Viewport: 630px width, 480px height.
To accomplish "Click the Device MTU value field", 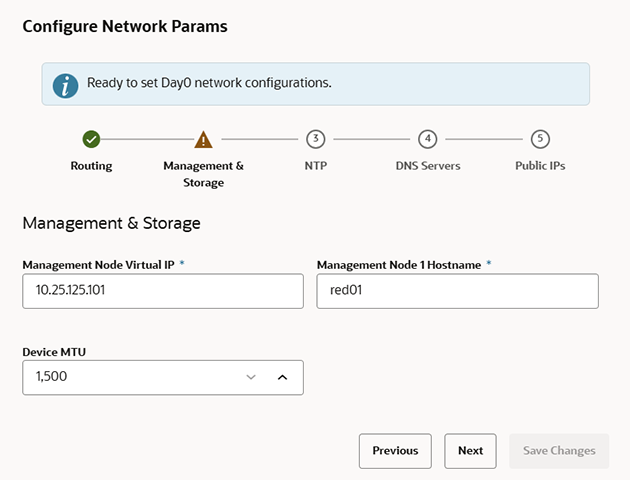I will [x=130, y=377].
